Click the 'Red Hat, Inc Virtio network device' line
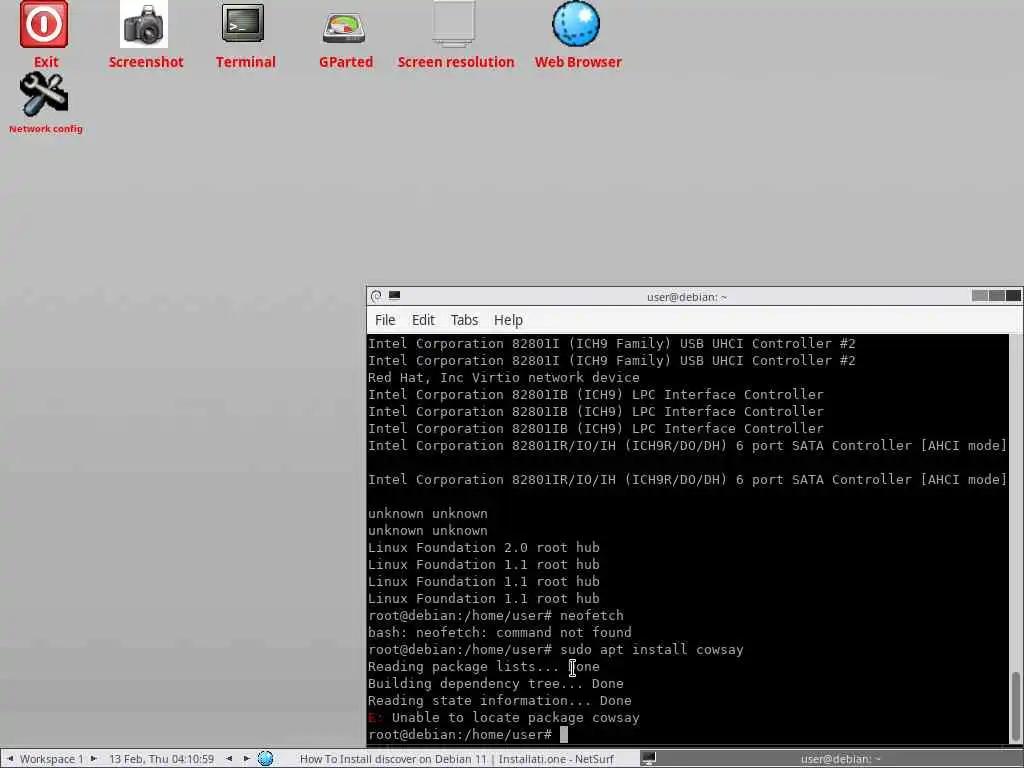The height and width of the screenshot is (768, 1024). click(504, 377)
